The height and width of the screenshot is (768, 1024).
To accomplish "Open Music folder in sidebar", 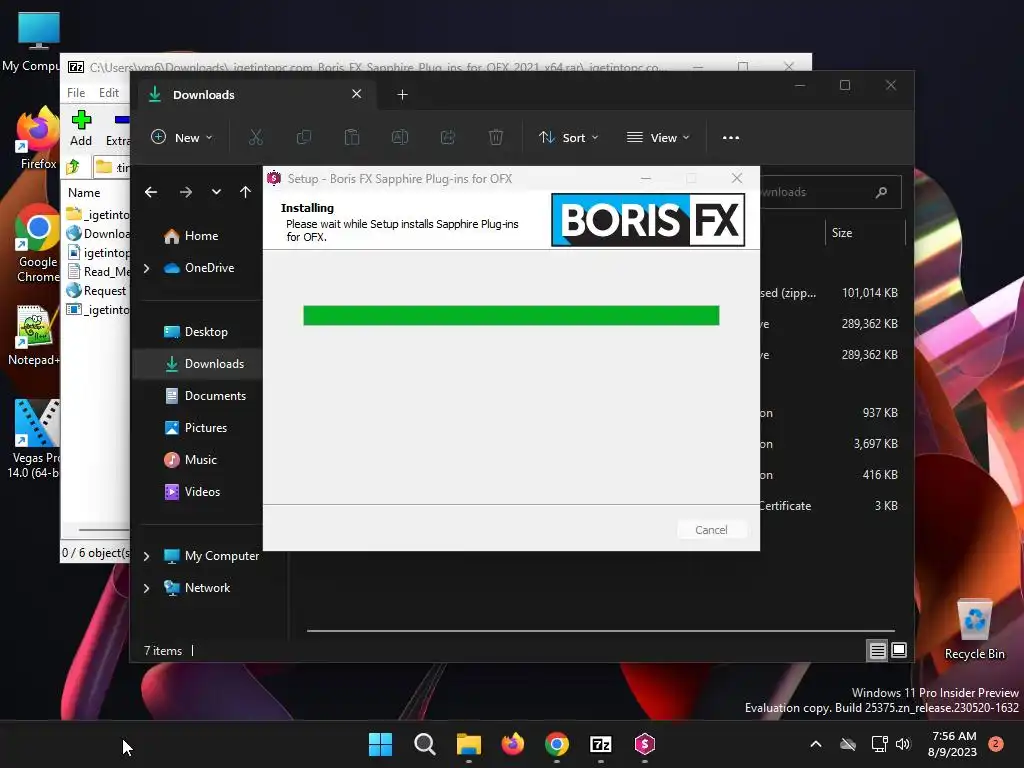I will 191,460.
